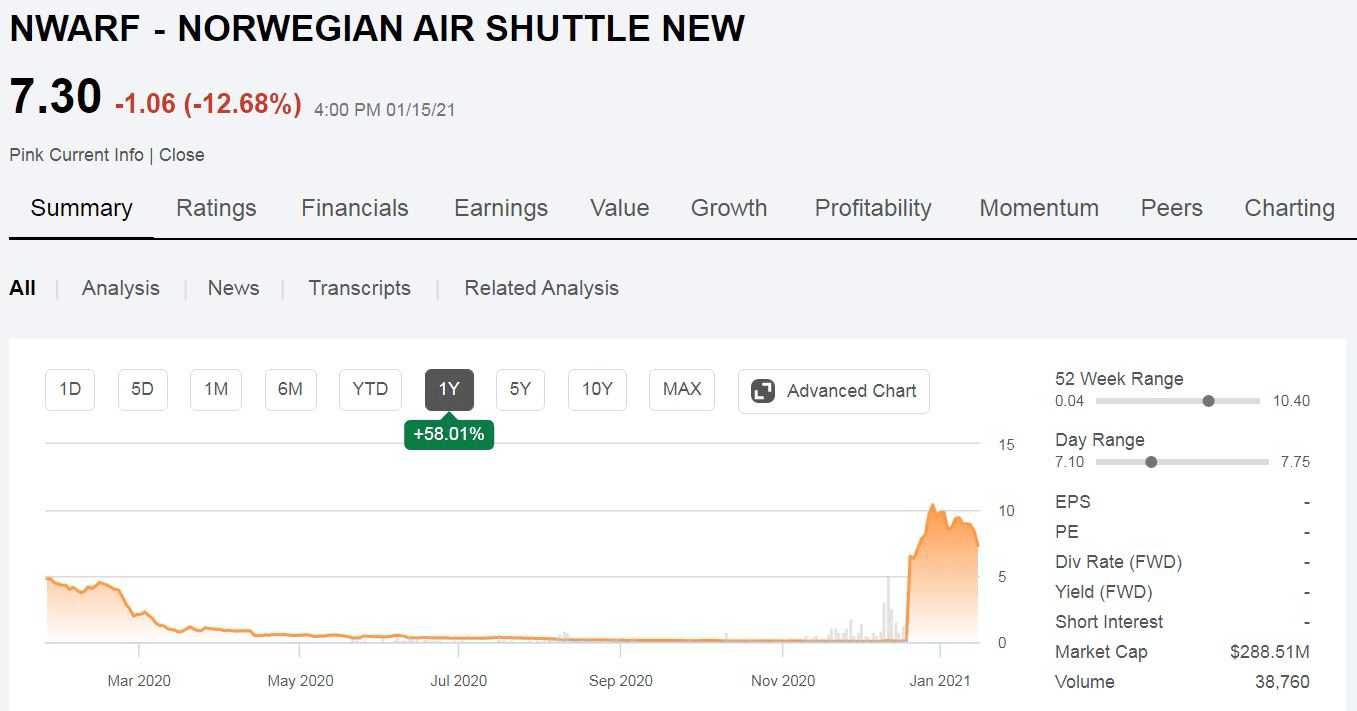The height and width of the screenshot is (711, 1357).
Task: Set chart range to YTD
Action: pos(370,390)
